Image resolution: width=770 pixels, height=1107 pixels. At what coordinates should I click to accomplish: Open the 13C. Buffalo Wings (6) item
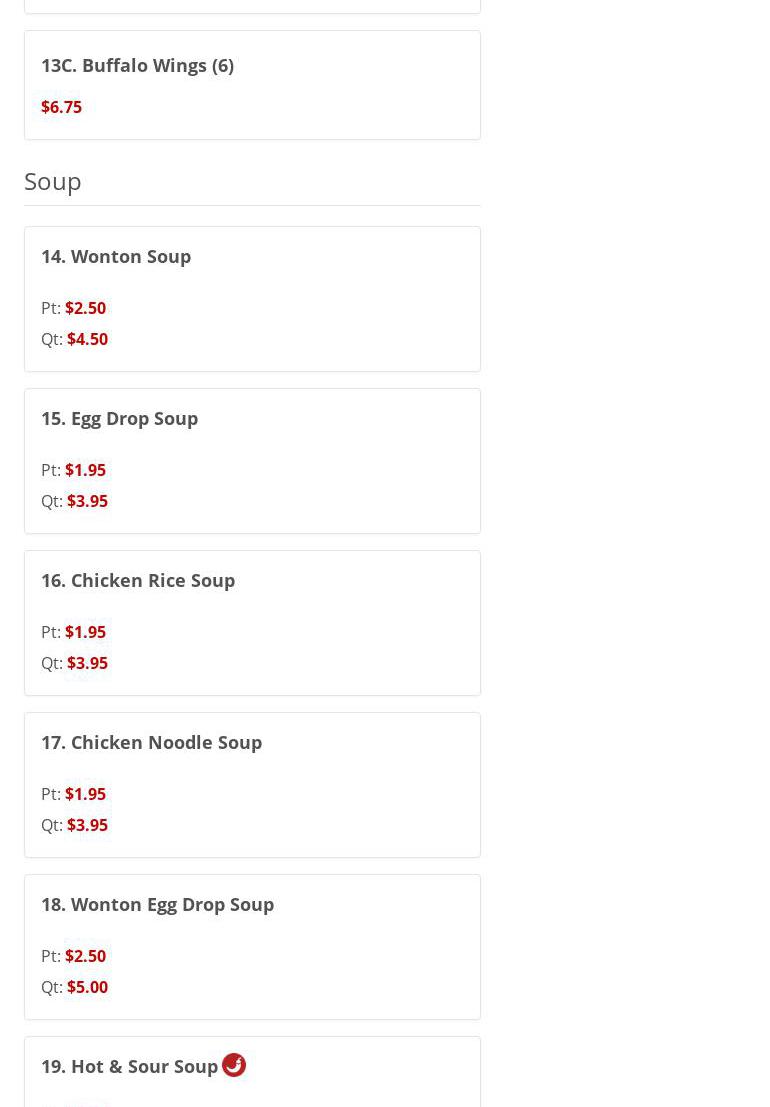(137, 65)
